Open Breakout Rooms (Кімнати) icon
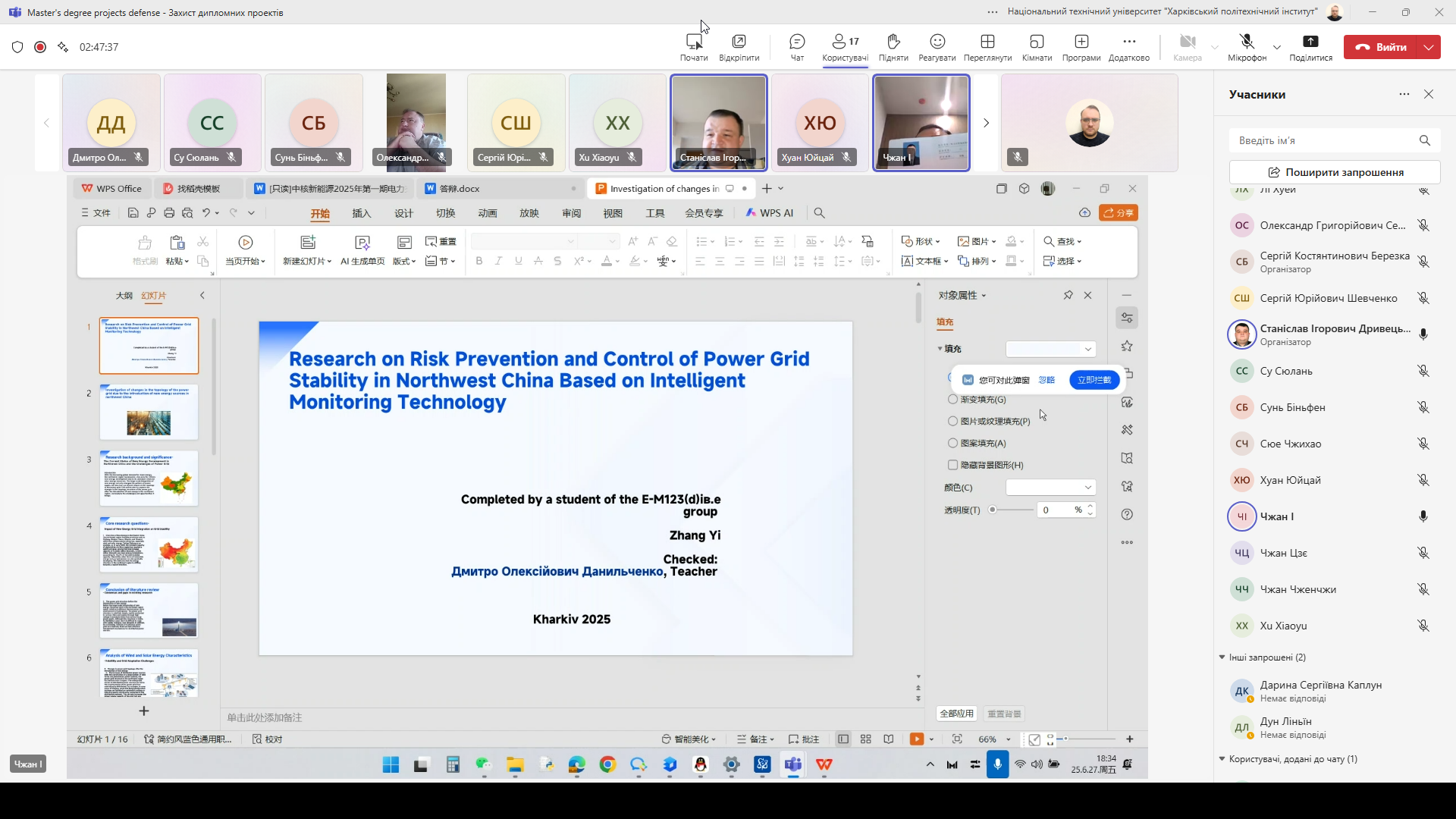Image resolution: width=1456 pixels, height=819 pixels. (1036, 42)
